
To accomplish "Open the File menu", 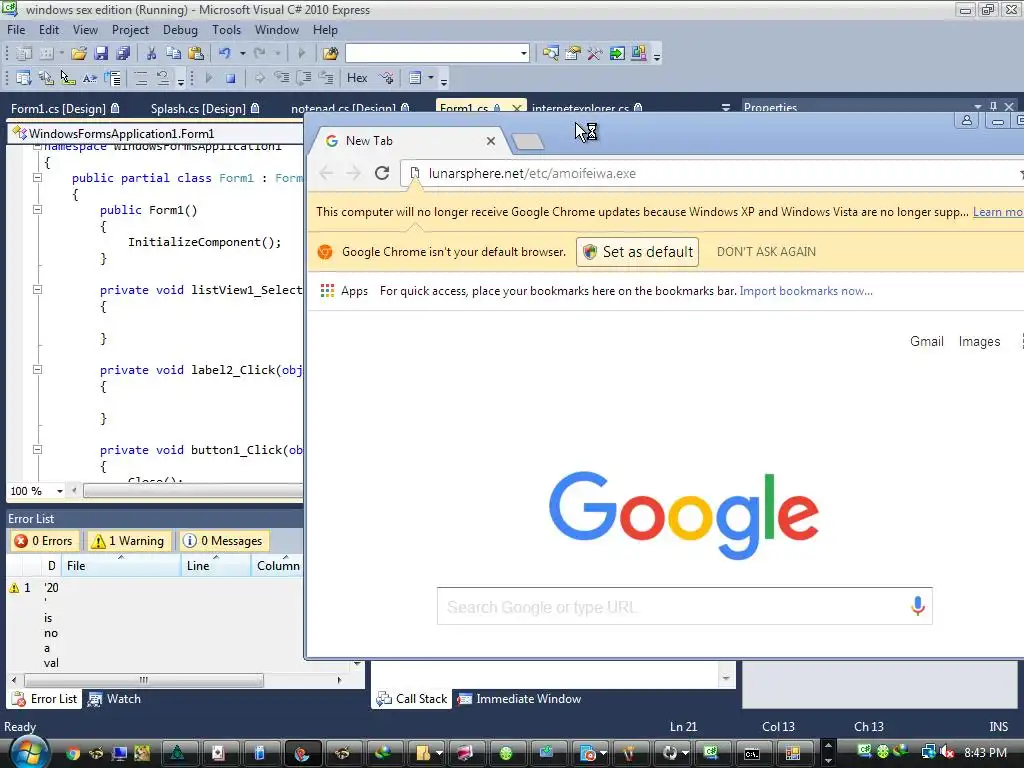I will point(16,30).
